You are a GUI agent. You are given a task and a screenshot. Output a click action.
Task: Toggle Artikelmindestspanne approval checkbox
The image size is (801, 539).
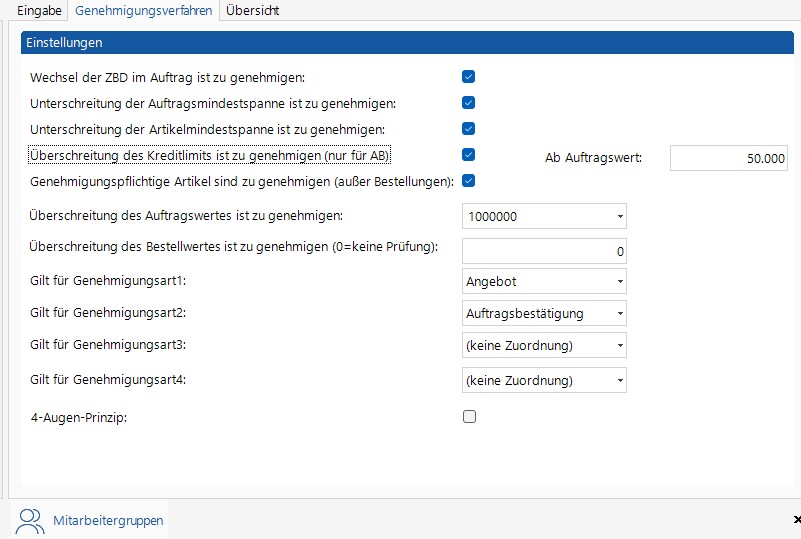(468, 128)
